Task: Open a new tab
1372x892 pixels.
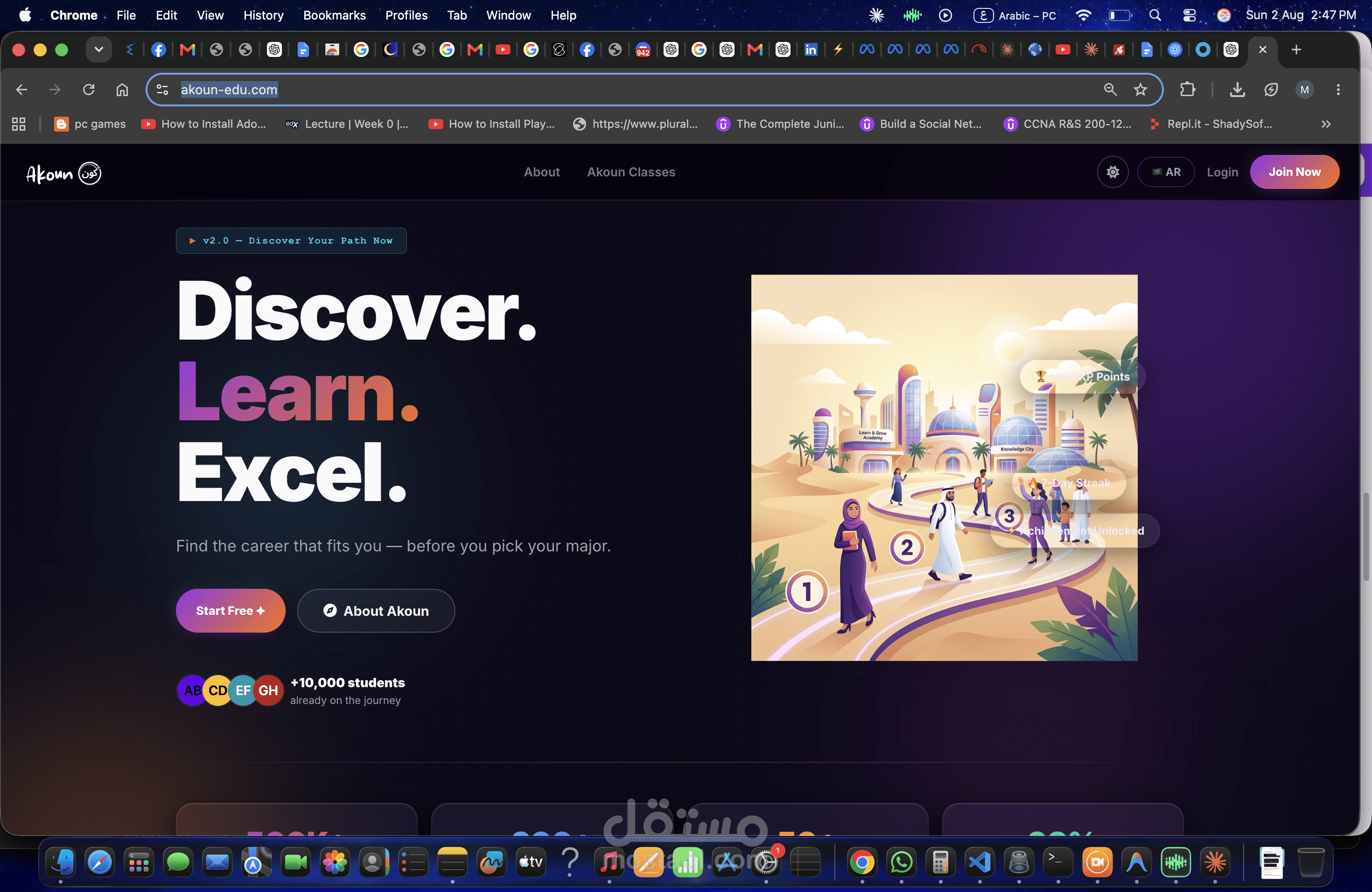Action: click(1296, 49)
